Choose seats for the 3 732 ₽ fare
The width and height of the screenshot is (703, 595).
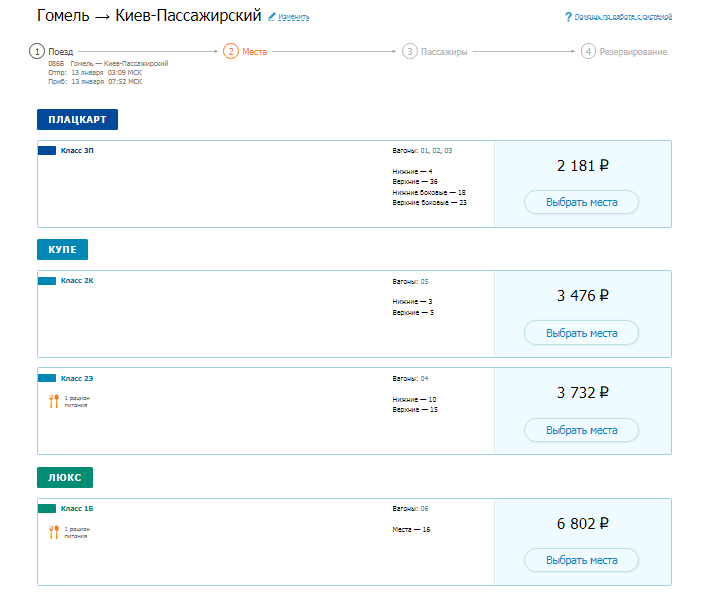581,430
